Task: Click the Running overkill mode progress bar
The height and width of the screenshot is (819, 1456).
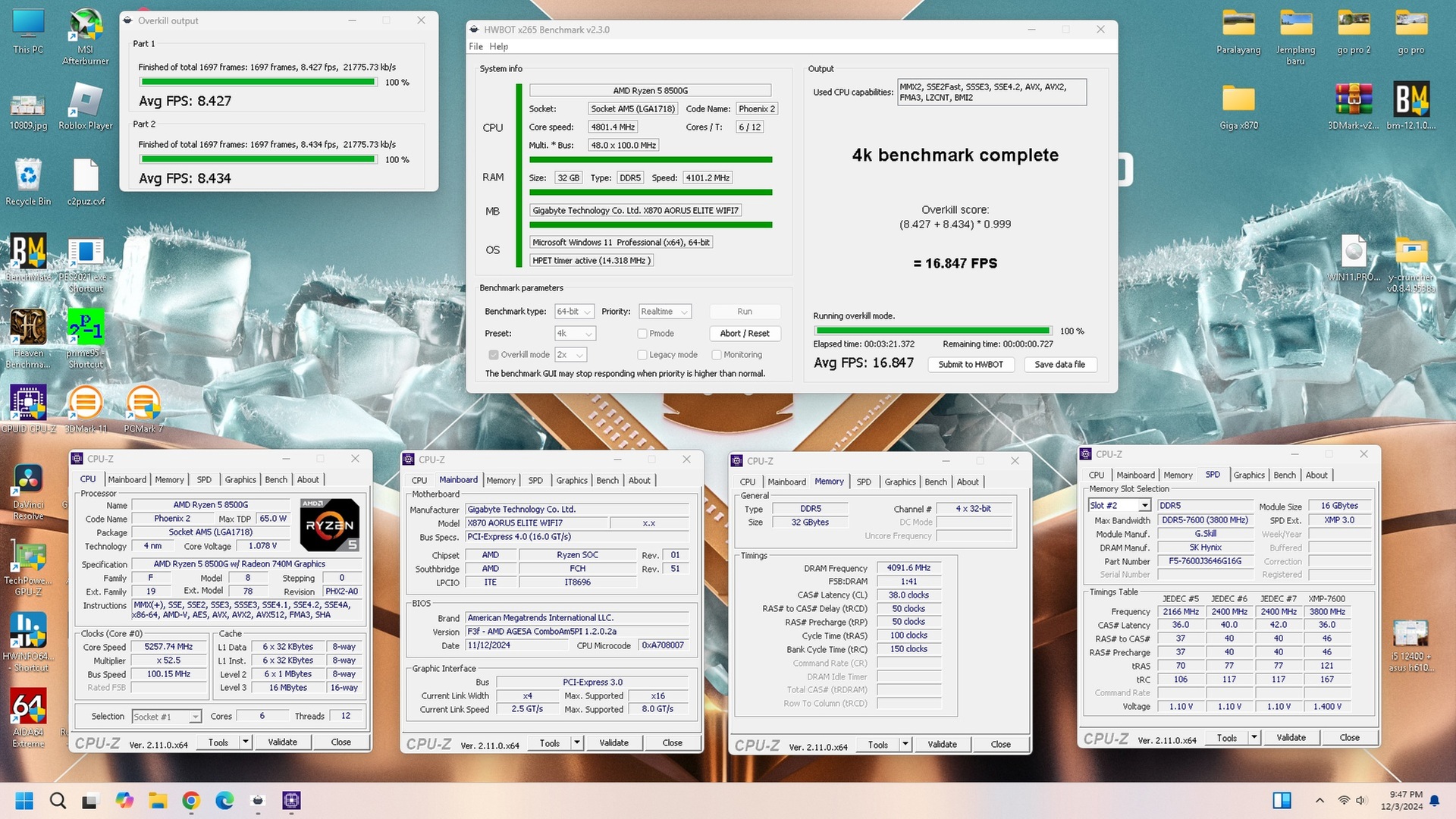Action: 933,331
